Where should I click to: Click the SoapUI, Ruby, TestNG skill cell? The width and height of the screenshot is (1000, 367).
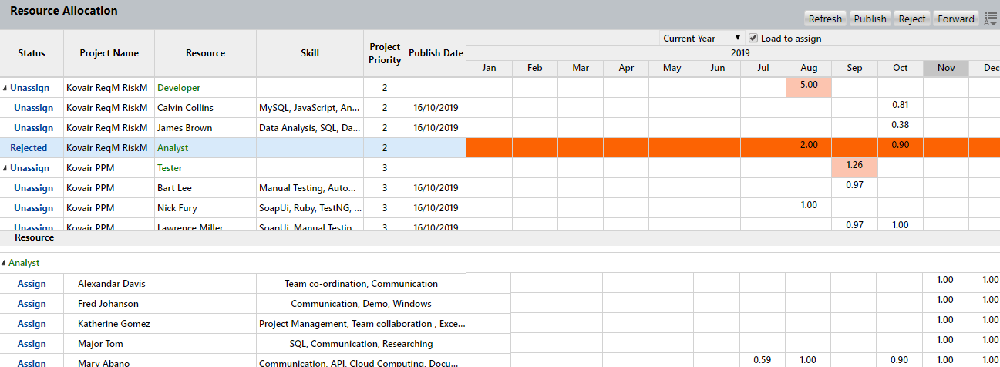(x=310, y=207)
